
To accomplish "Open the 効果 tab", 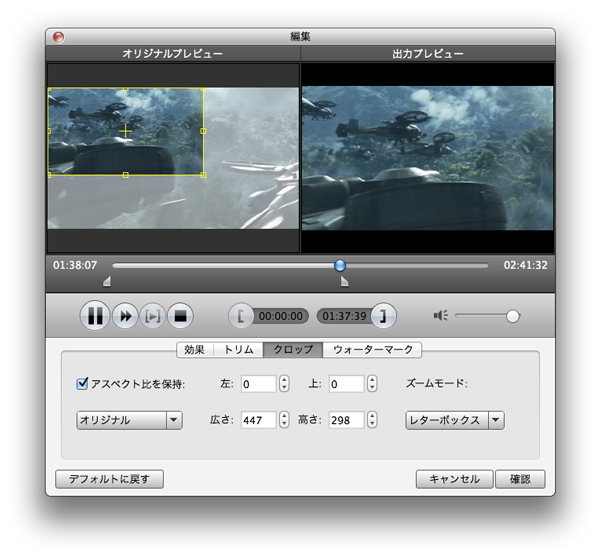I will tap(195, 350).
